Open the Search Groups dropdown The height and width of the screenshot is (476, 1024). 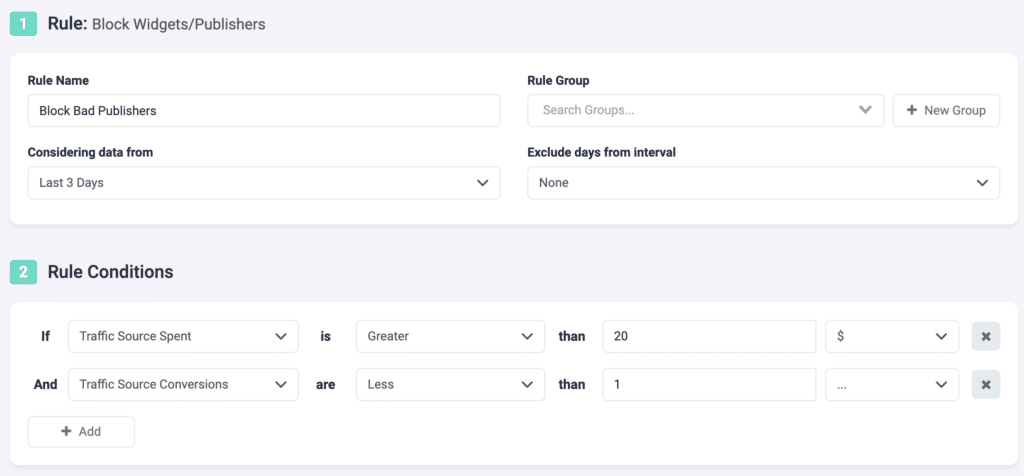tap(705, 110)
